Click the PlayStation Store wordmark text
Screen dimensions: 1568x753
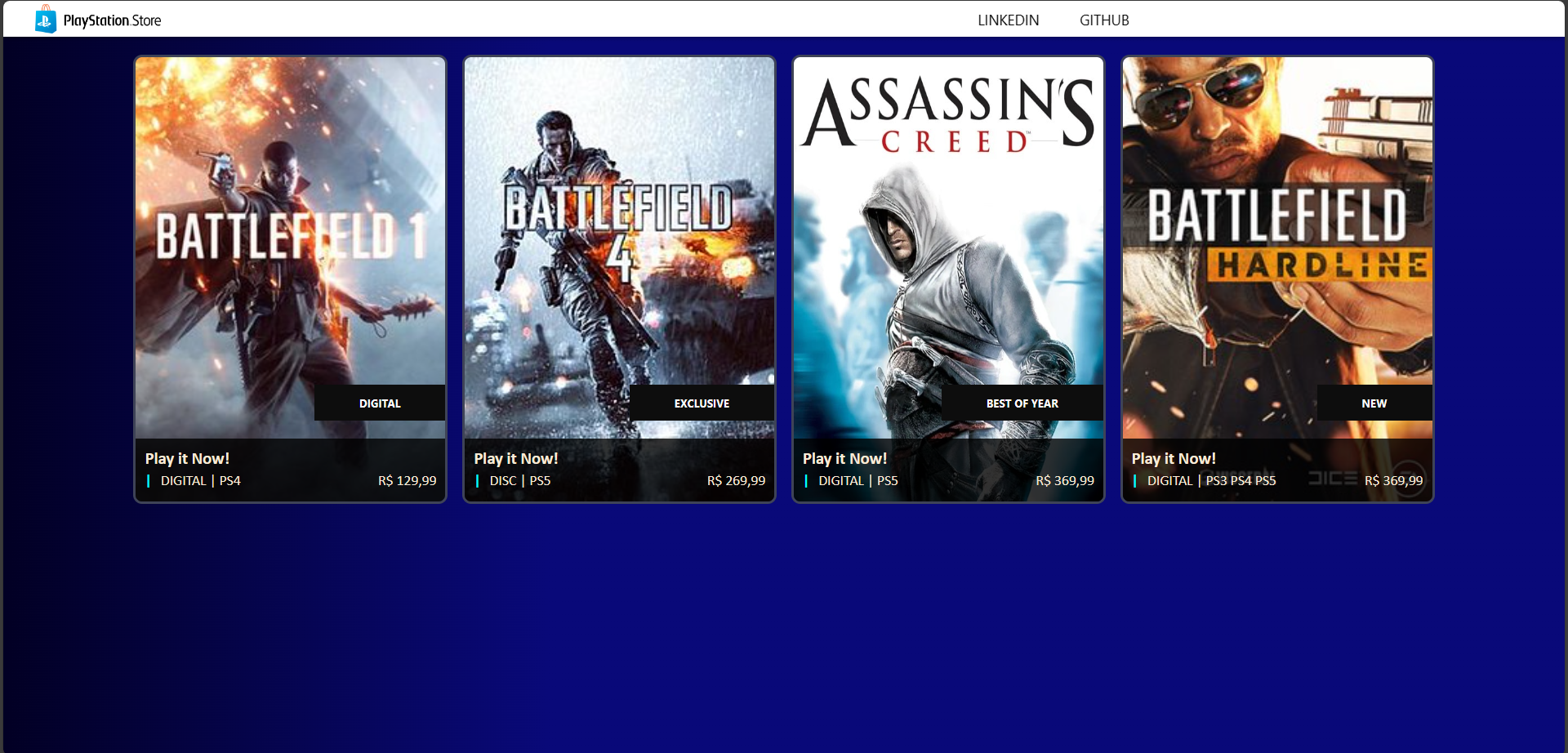point(113,20)
